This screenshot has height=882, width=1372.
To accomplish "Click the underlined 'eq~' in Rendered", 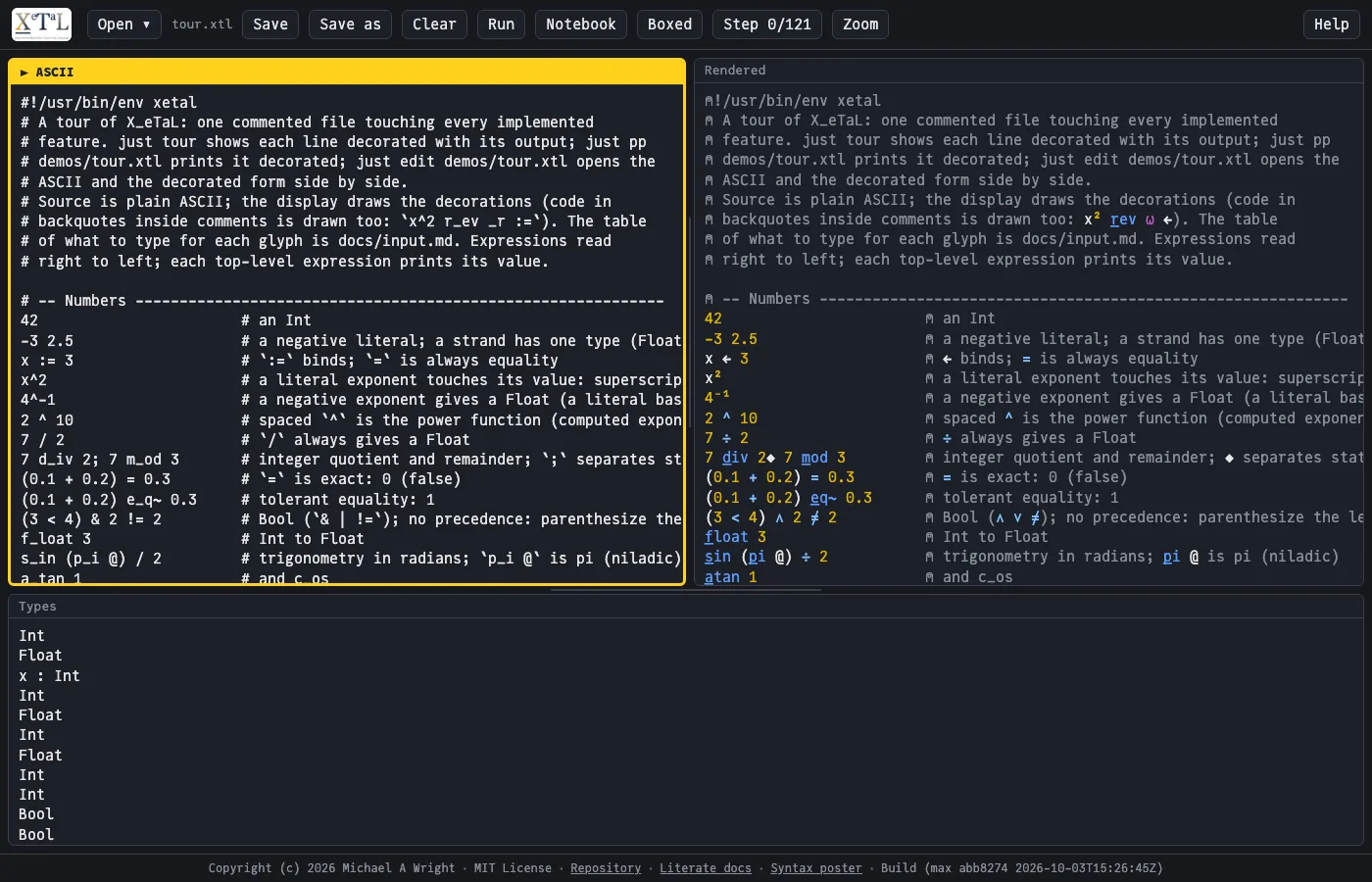I will (x=823, y=498).
